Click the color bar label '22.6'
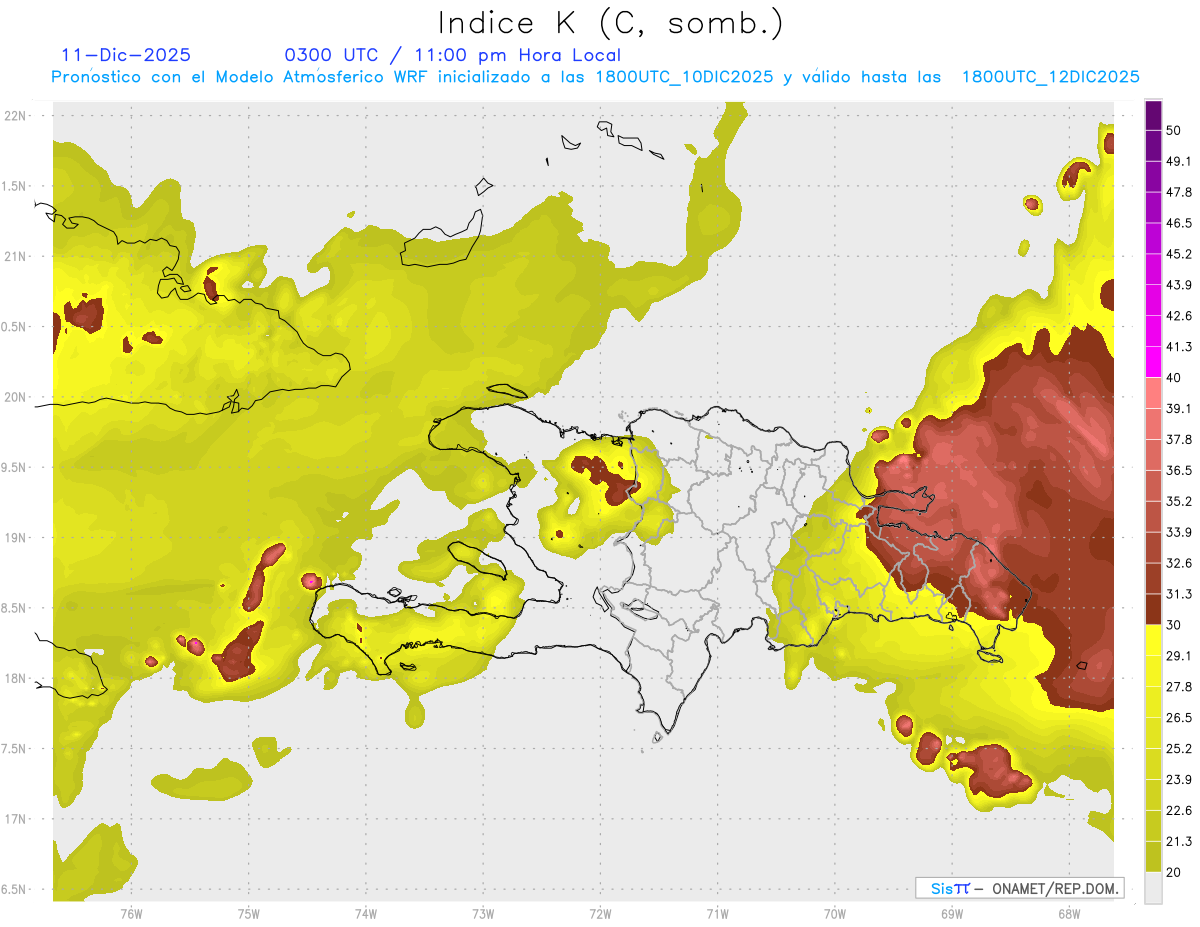This screenshot has width=1200, height=927. point(1179,810)
